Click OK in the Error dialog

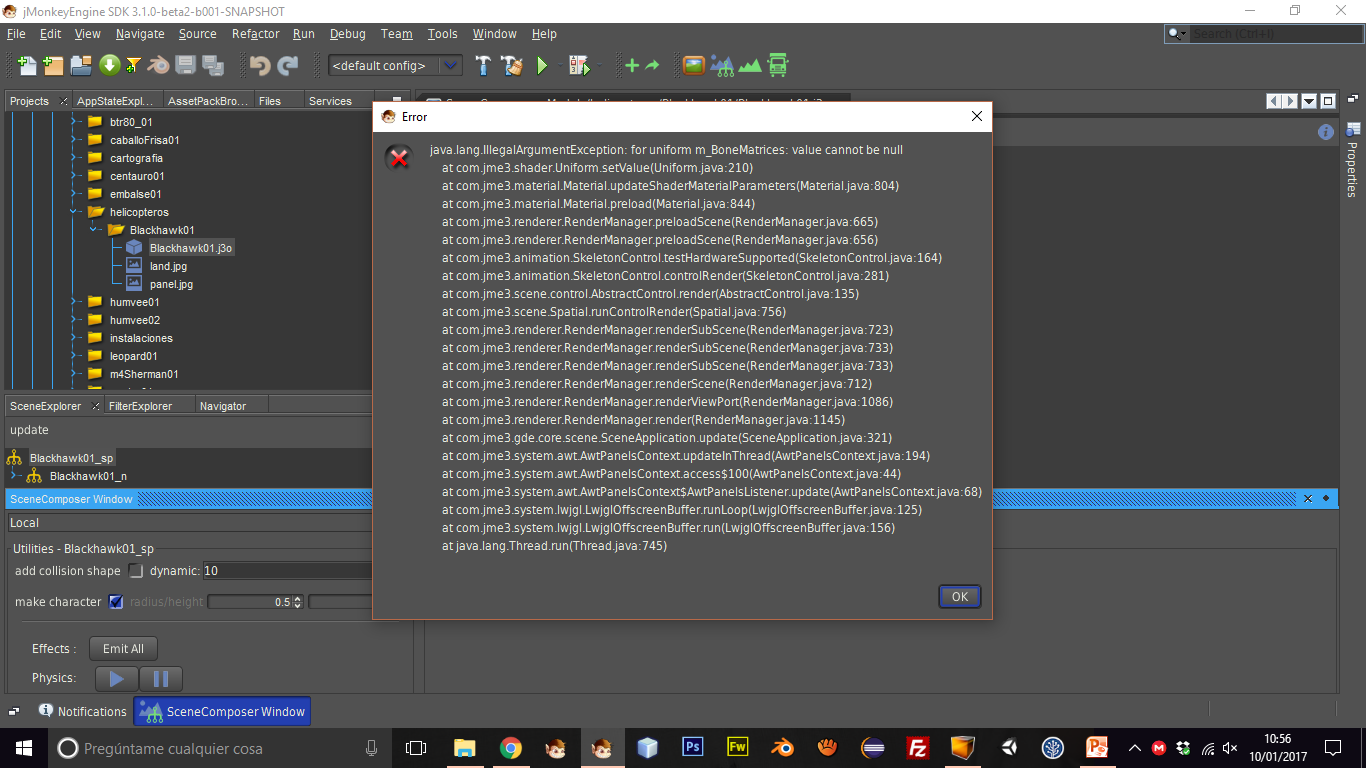click(960, 597)
